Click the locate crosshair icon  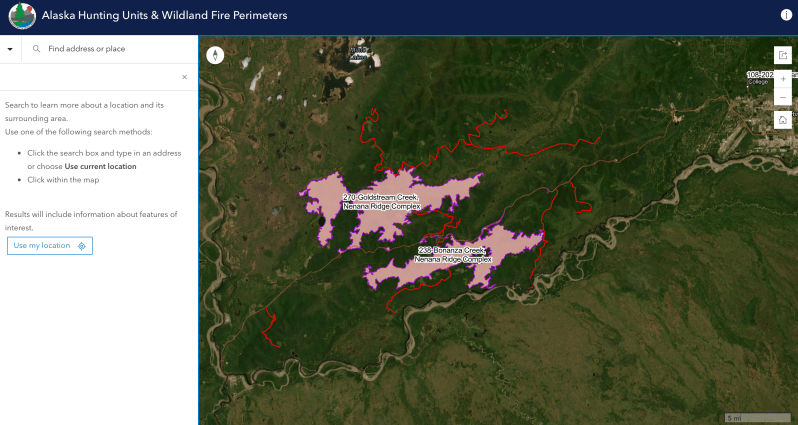point(82,246)
